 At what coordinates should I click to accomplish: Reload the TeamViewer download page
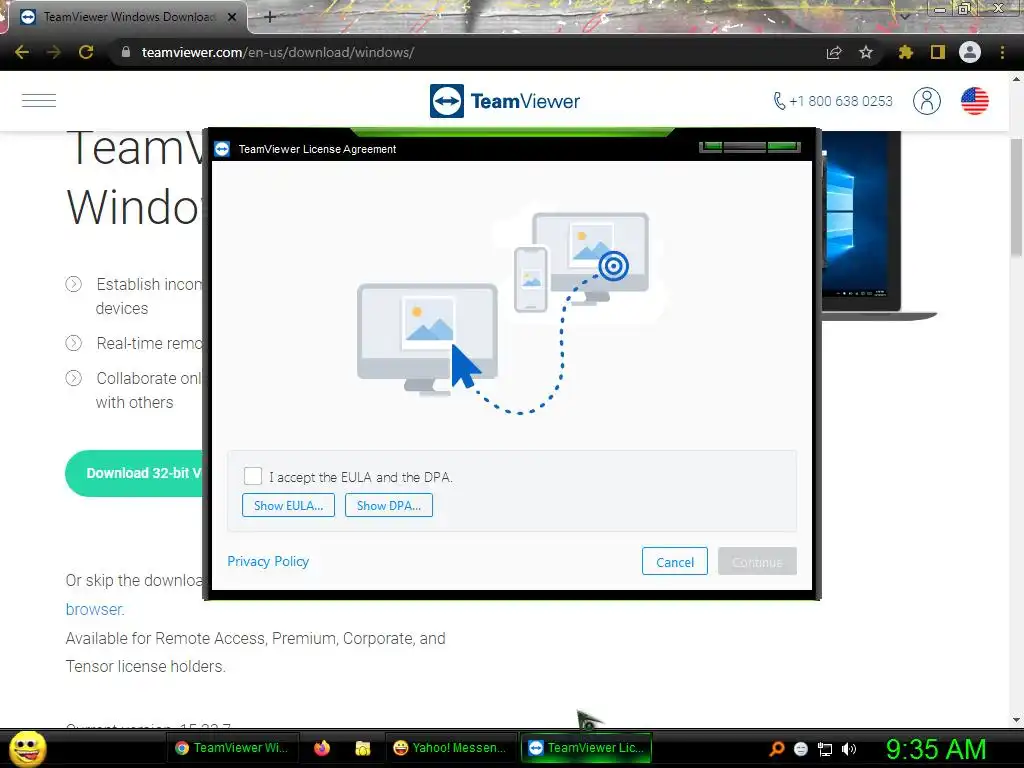86,52
